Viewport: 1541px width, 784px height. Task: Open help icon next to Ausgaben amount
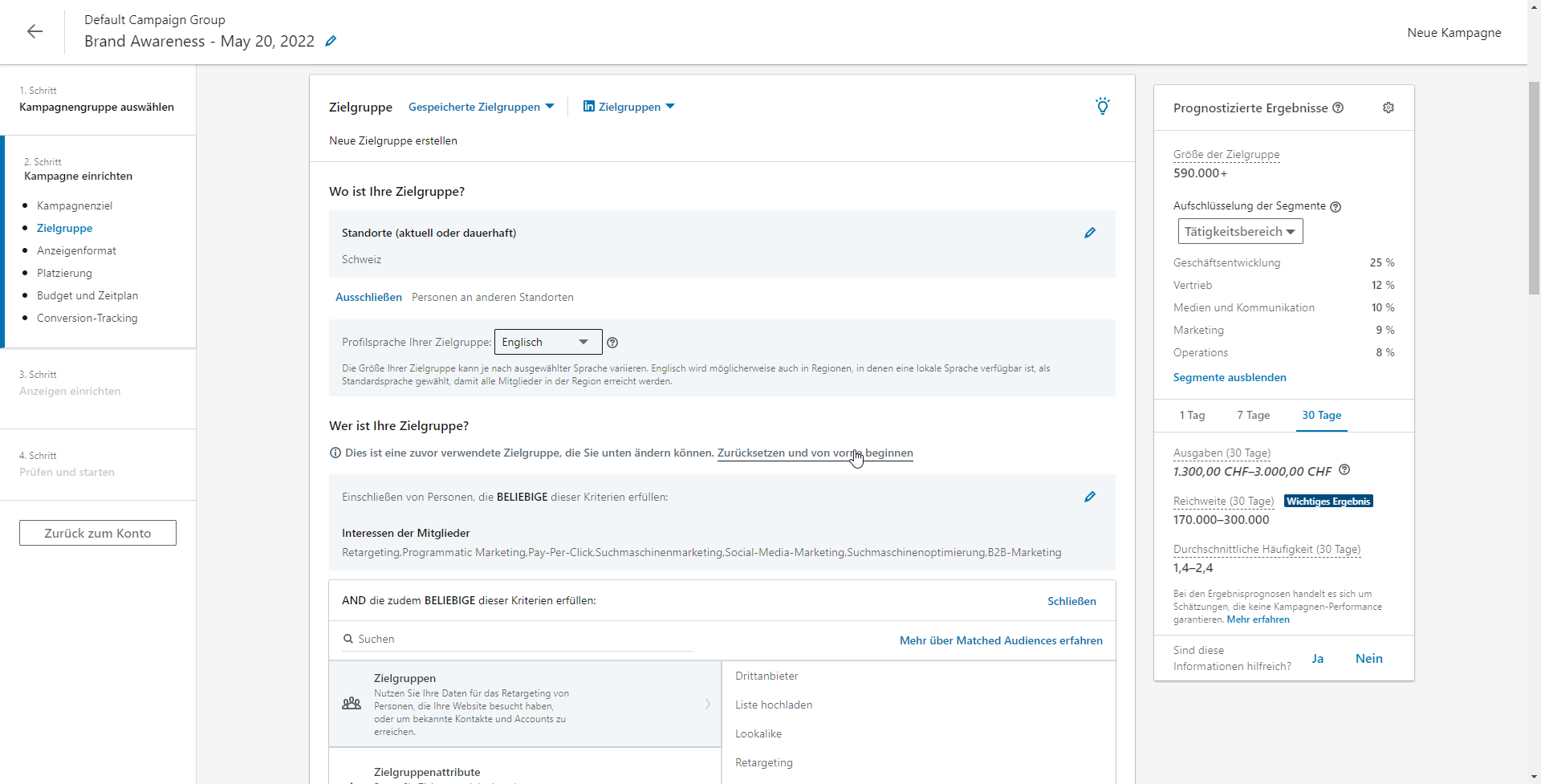(x=1344, y=470)
